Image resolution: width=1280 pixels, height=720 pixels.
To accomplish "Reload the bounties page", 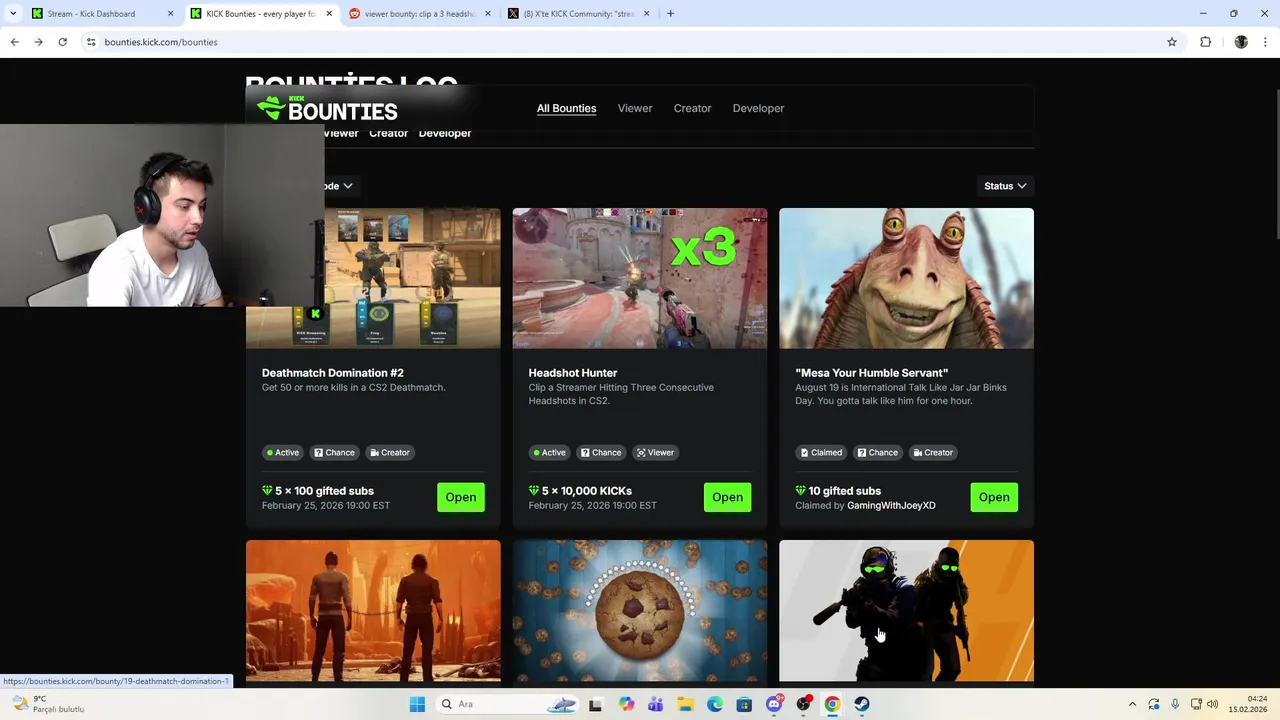I will (x=62, y=42).
